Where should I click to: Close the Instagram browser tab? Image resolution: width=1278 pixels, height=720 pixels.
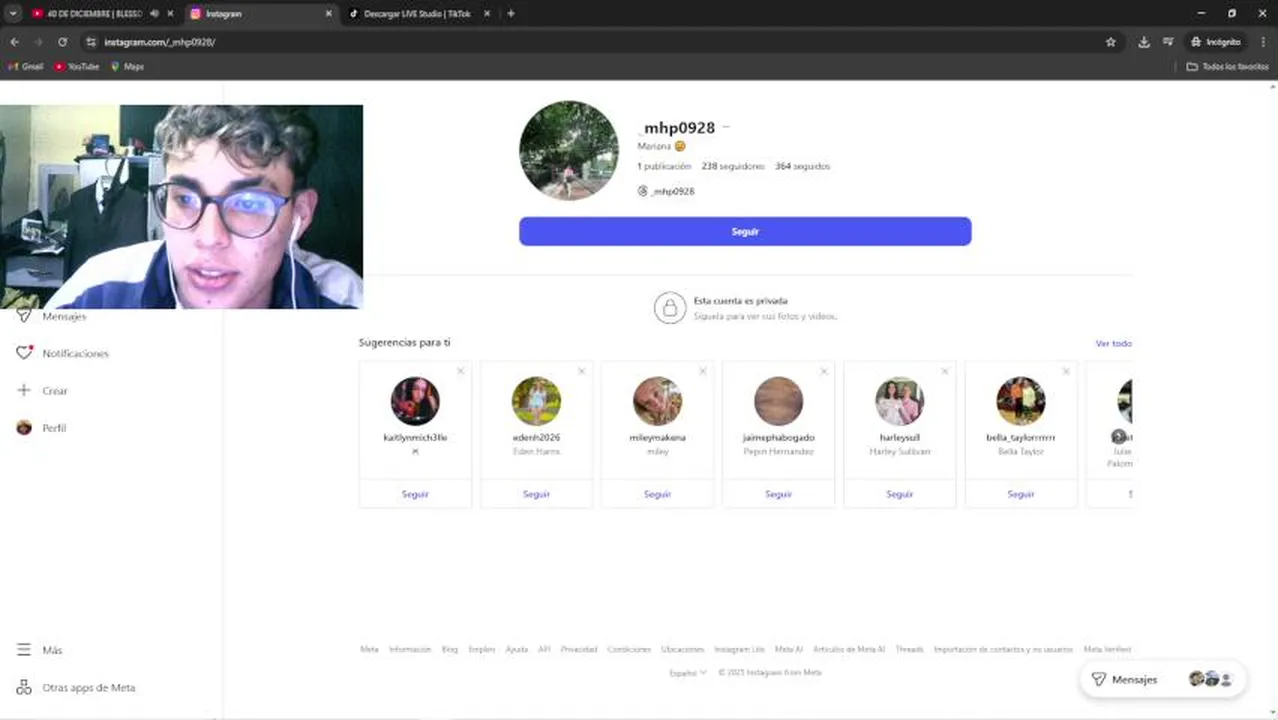pyautogui.click(x=329, y=14)
